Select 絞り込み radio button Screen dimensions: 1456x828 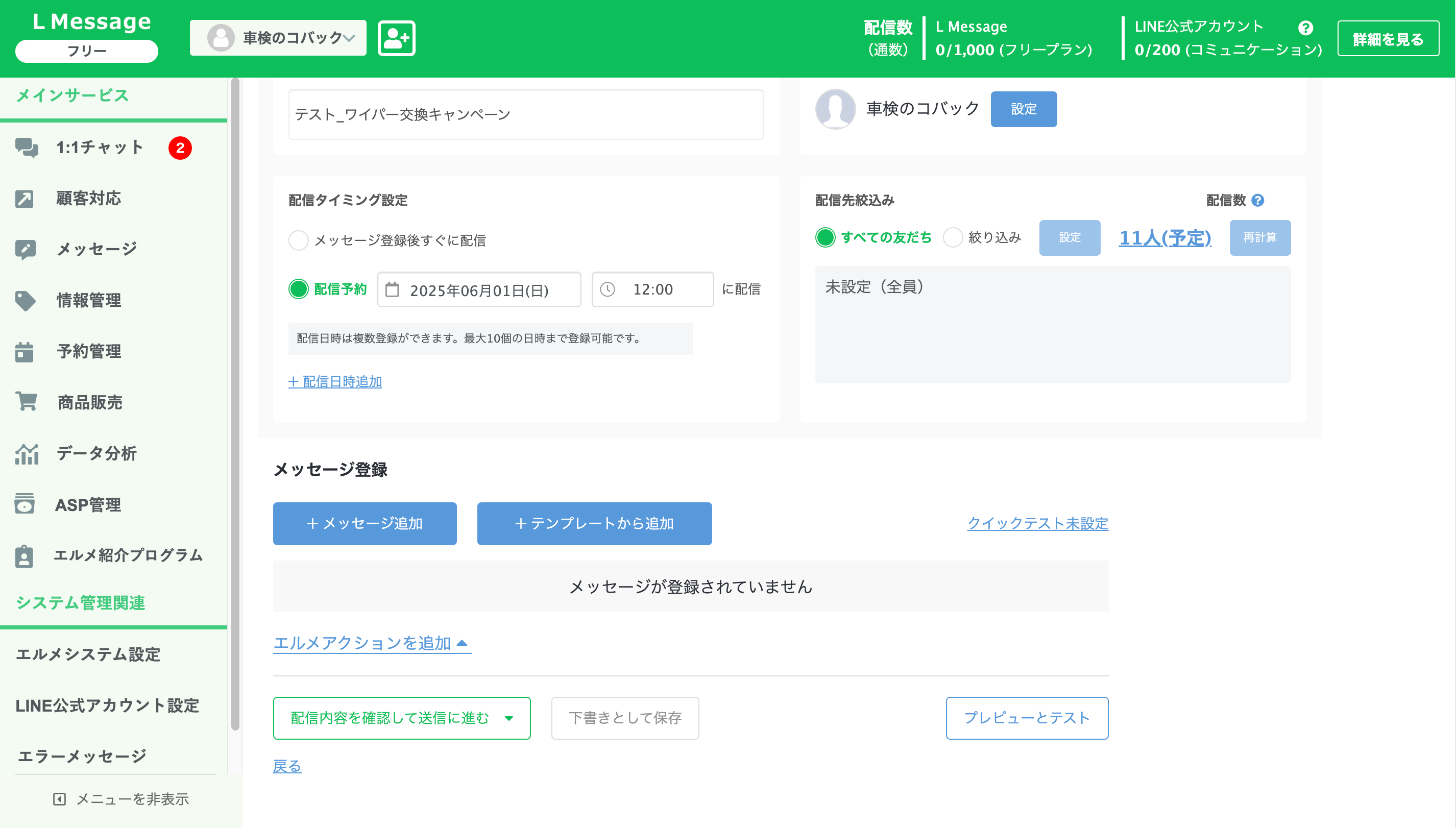coord(952,237)
